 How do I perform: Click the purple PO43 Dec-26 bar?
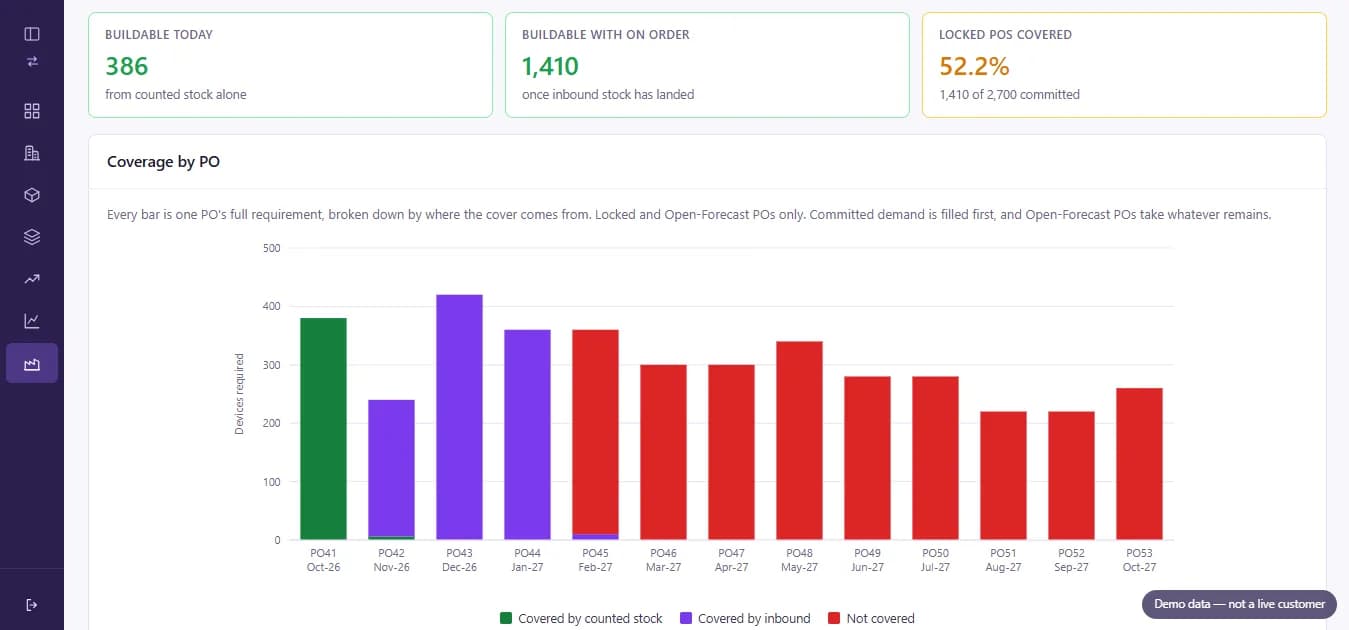click(459, 417)
